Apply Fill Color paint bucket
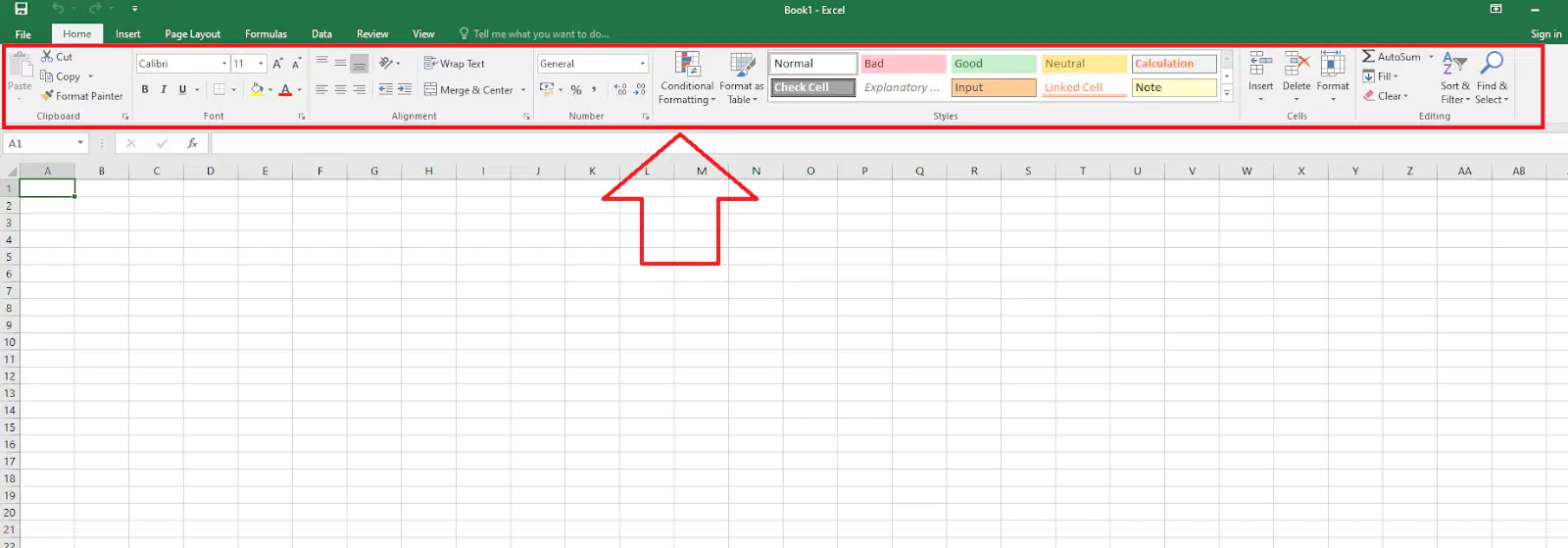This screenshot has width=1568, height=548. [x=257, y=89]
